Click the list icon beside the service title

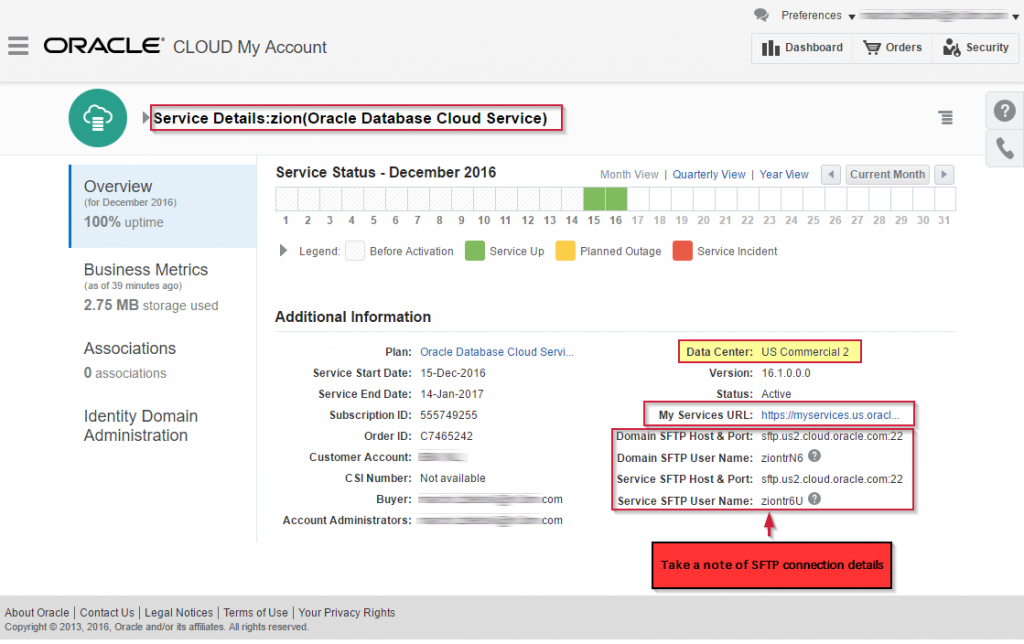pyautogui.click(x=945, y=117)
